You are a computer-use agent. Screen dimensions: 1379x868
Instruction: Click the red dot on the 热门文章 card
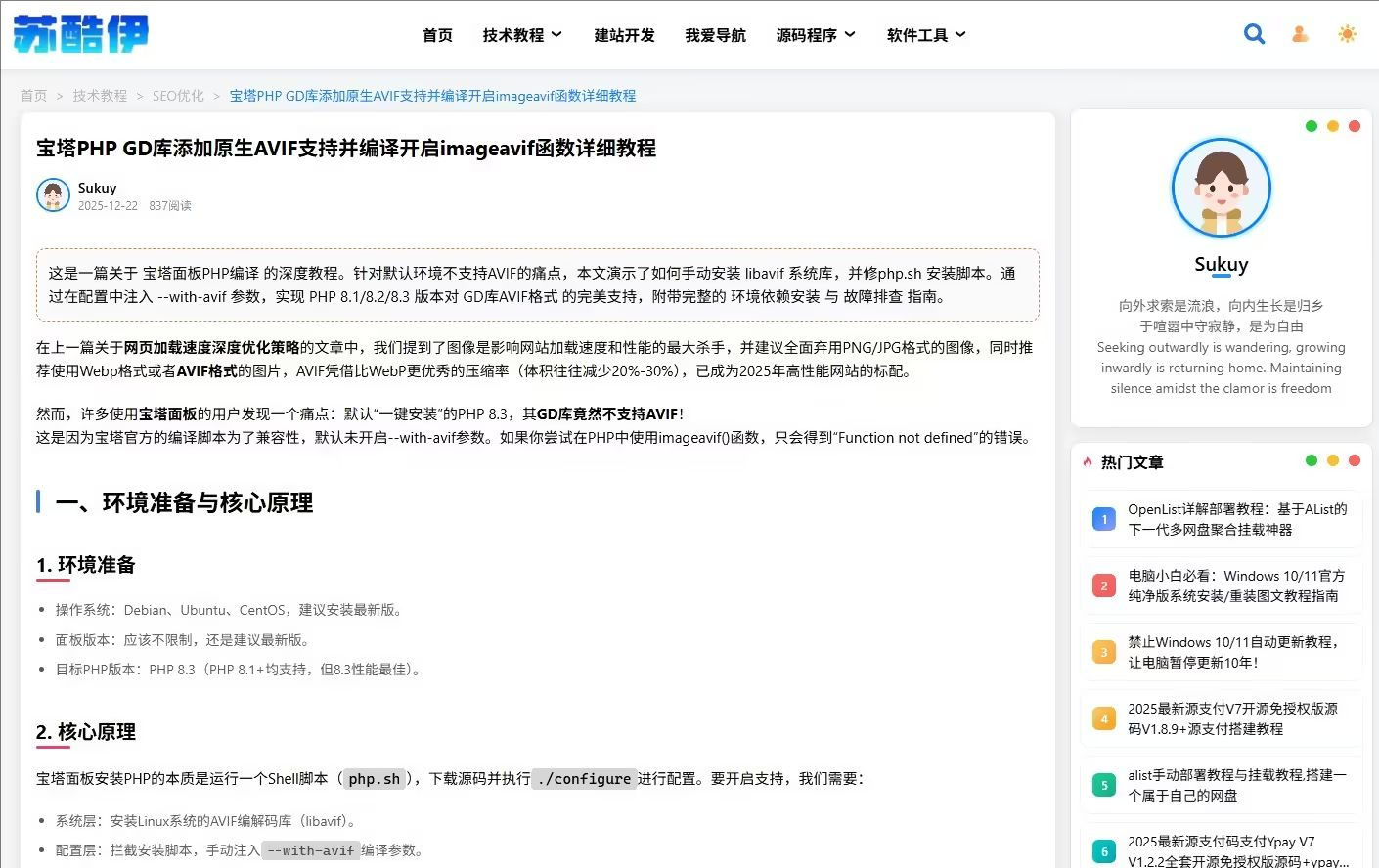(1355, 459)
